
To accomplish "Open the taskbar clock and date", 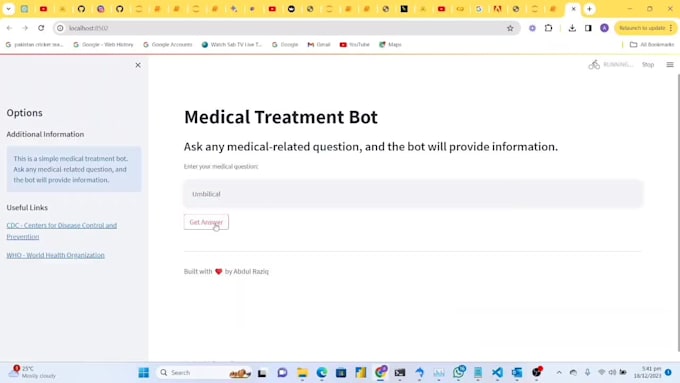I will pyautogui.click(x=647, y=373).
